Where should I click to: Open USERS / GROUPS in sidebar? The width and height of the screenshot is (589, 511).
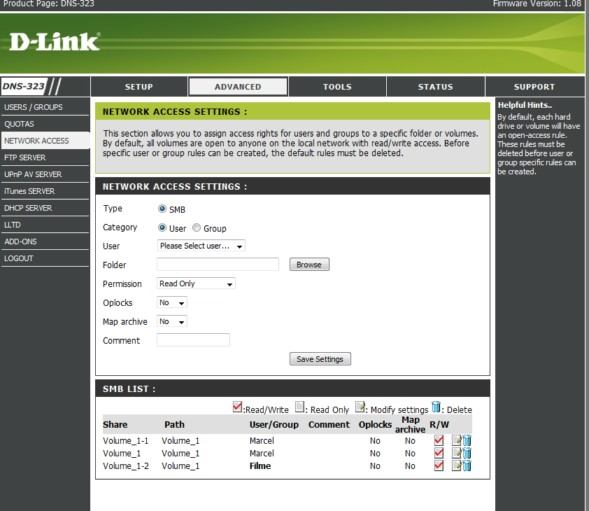45,107
